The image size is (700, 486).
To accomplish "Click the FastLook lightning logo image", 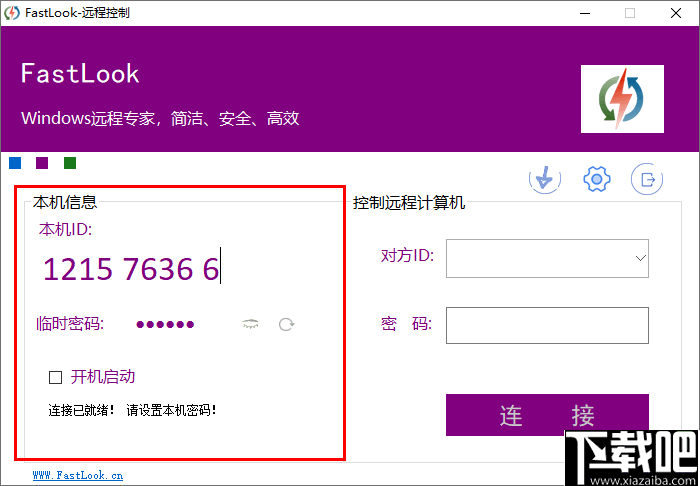I will tap(622, 99).
